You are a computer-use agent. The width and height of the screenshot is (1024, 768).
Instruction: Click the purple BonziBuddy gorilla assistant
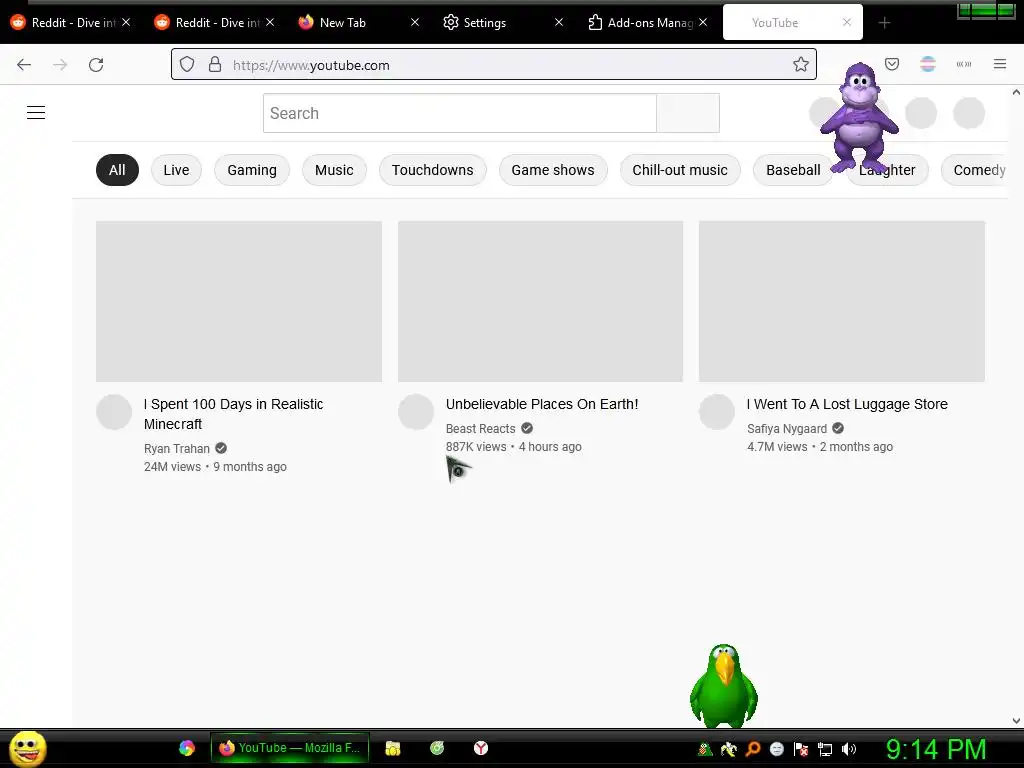click(860, 118)
